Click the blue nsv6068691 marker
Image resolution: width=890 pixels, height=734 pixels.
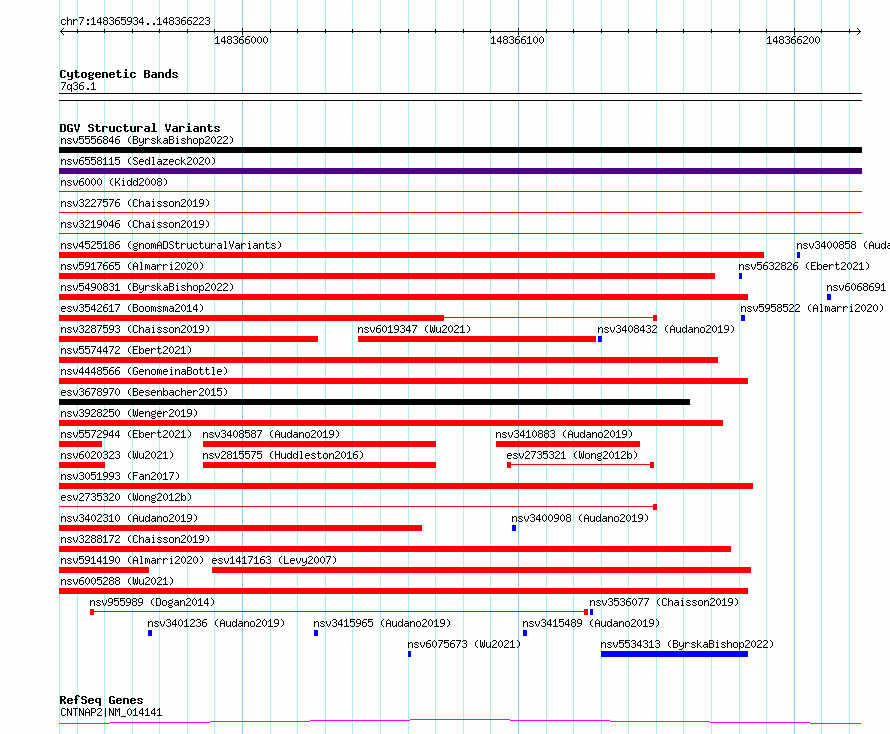coord(829,297)
